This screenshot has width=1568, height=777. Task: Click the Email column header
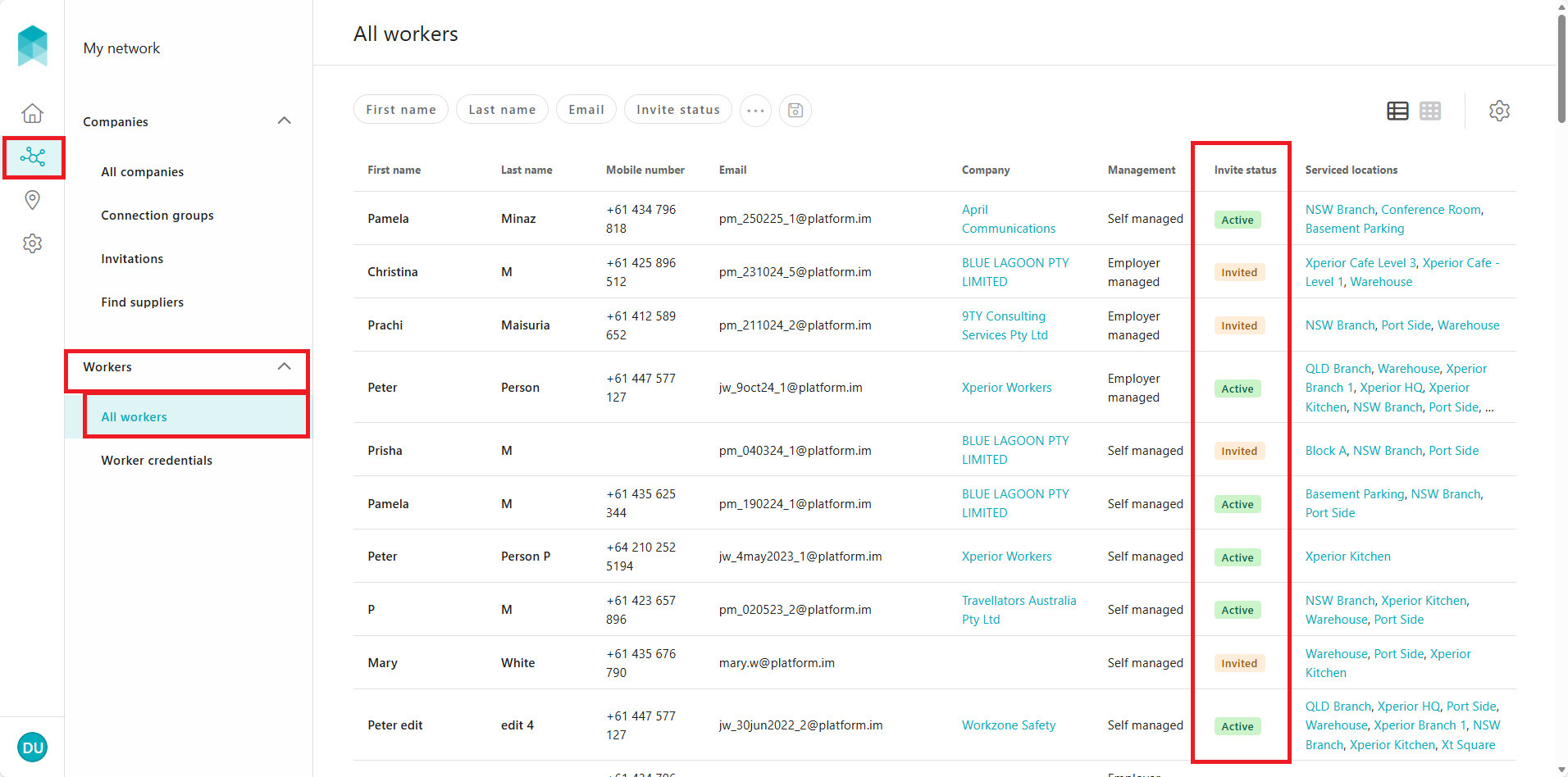[732, 170]
